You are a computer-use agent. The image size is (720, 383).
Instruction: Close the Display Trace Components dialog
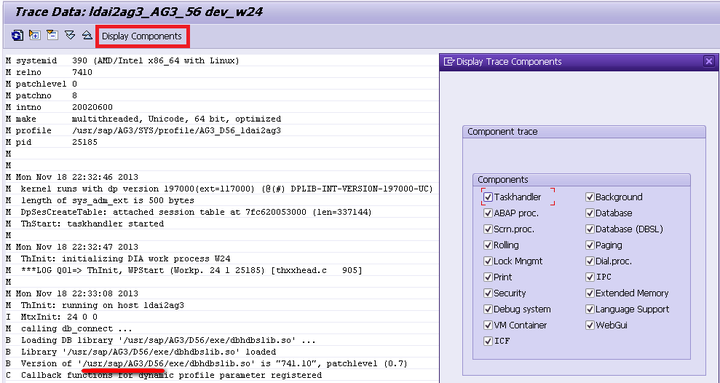click(x=709, y=61)
